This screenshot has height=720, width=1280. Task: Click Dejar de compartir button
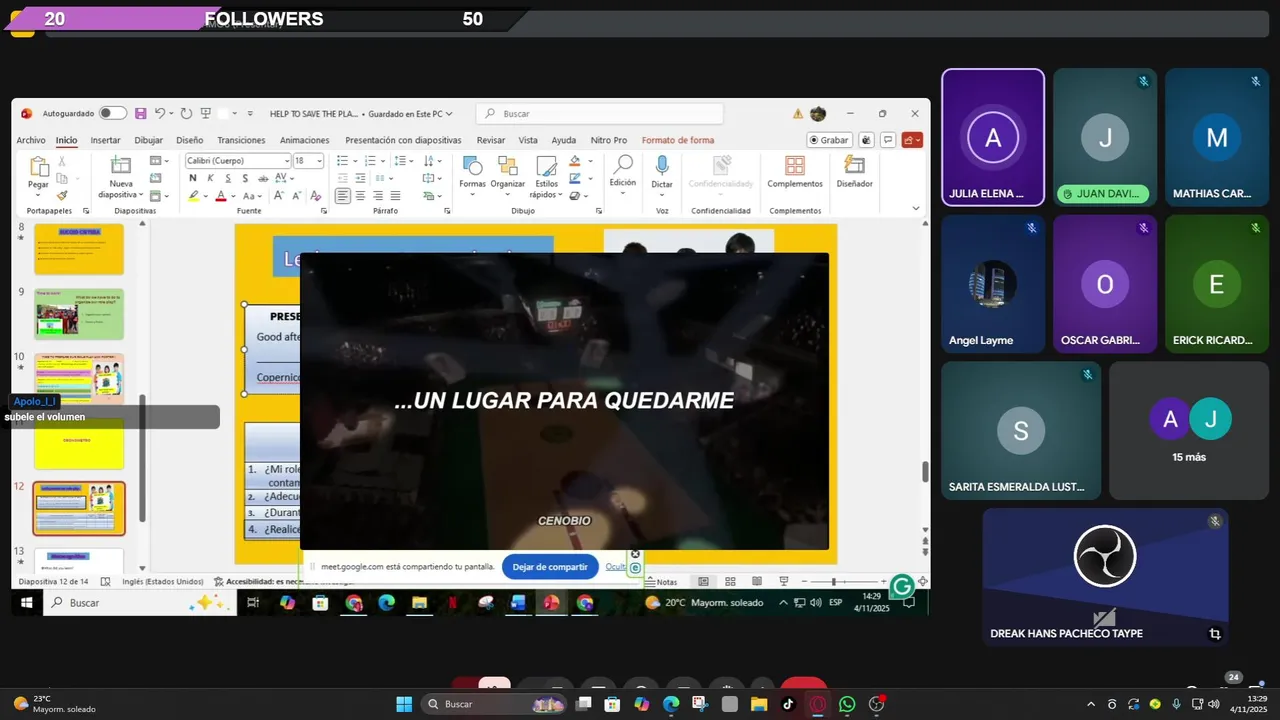tap(550, 567)
